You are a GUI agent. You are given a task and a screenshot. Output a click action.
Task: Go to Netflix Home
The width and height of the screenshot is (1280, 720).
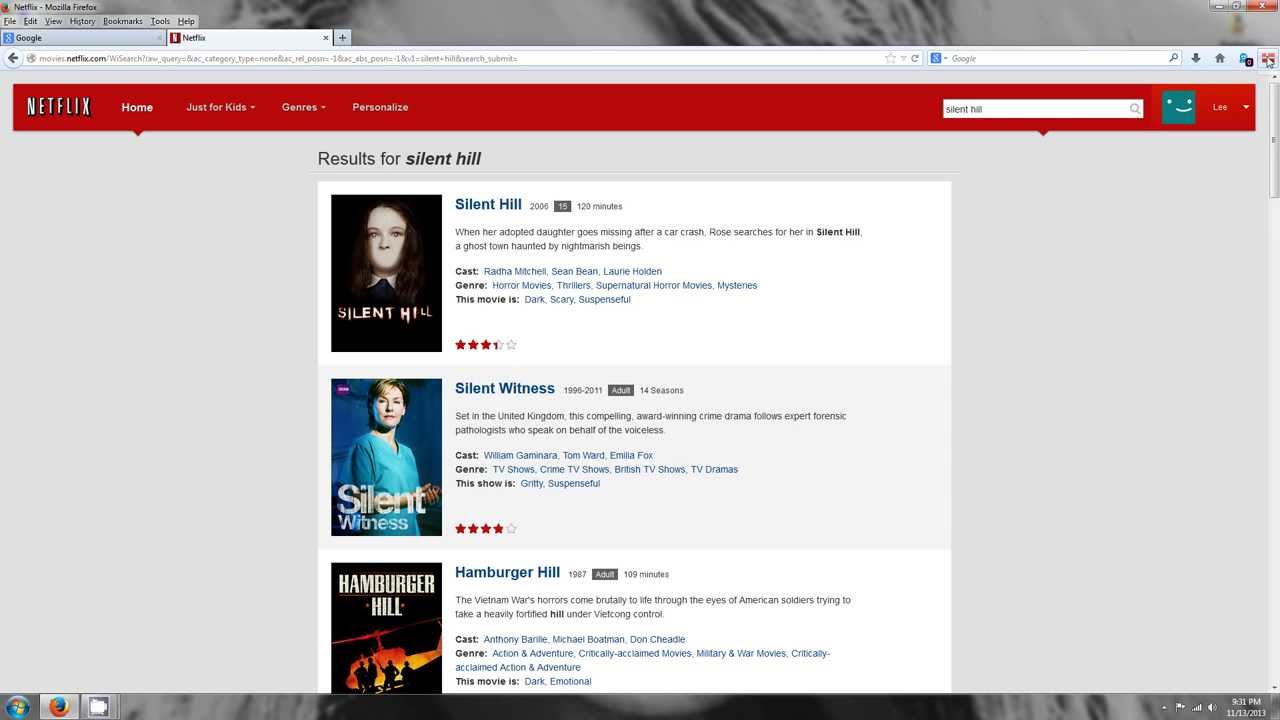(137, 107)
